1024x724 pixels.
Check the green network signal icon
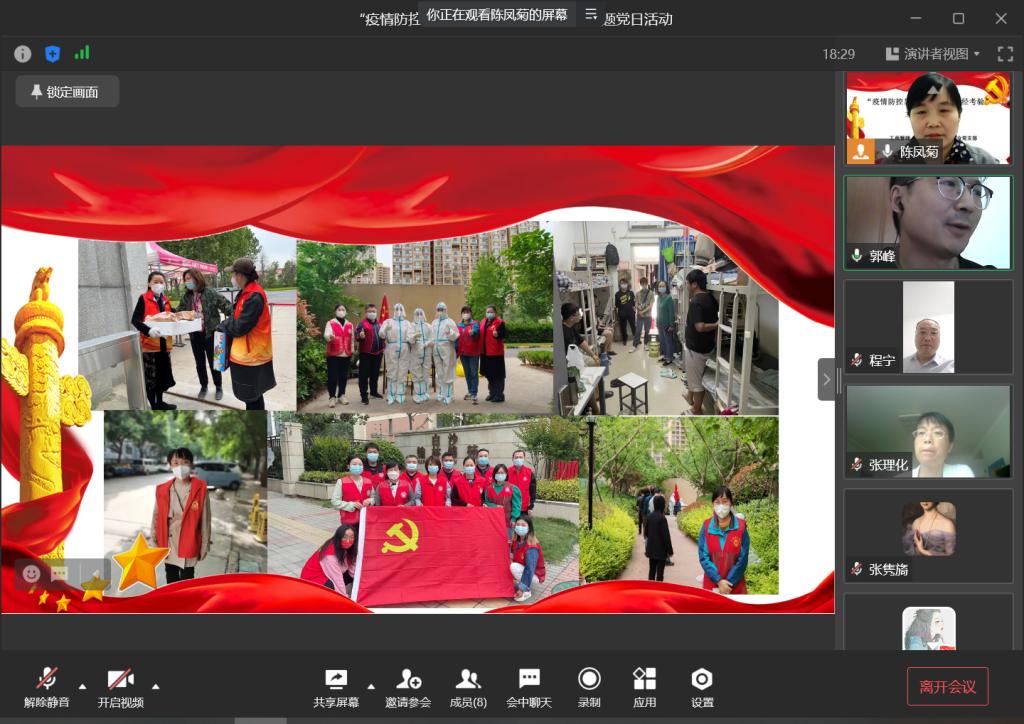pos(82,53)
